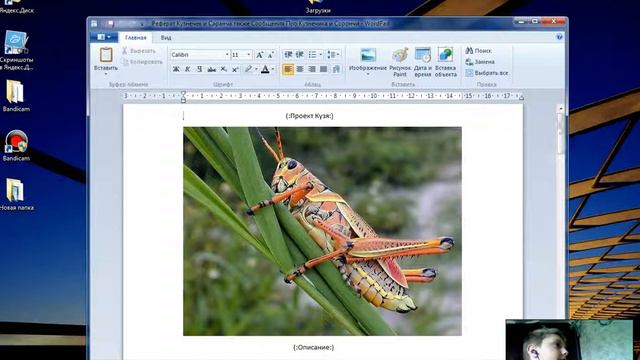Click the {:Описание:} caption text
Viewport: 640px width, 360px height.
(x=313, y=347)
